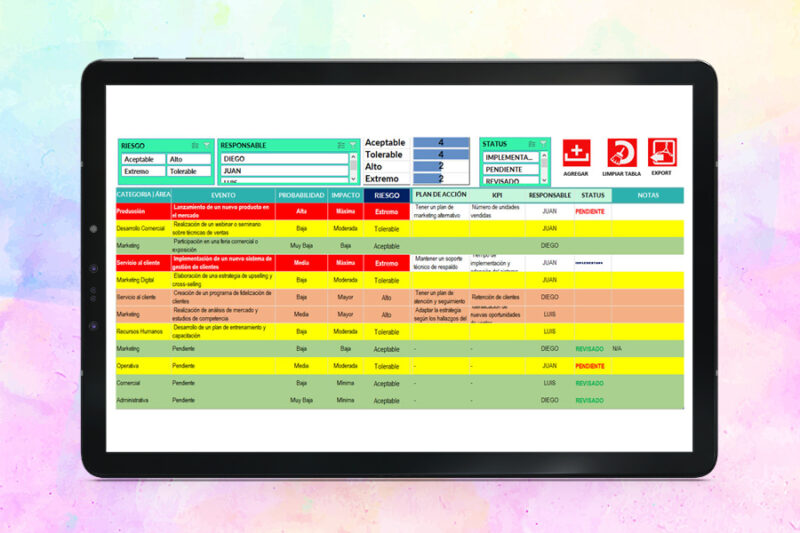Click the Aceptable count data bar
Screen dimensions: 800x533
tap(441, 142)
